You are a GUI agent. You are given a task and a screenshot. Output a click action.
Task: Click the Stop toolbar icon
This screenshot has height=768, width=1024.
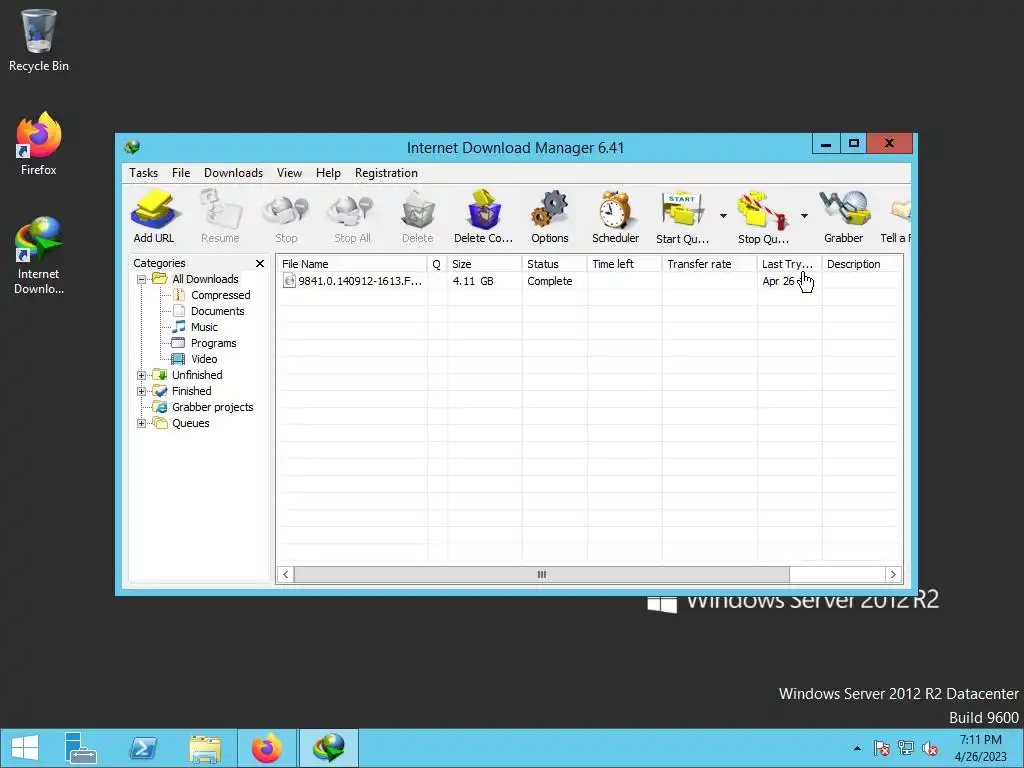[x=286, y=216]
